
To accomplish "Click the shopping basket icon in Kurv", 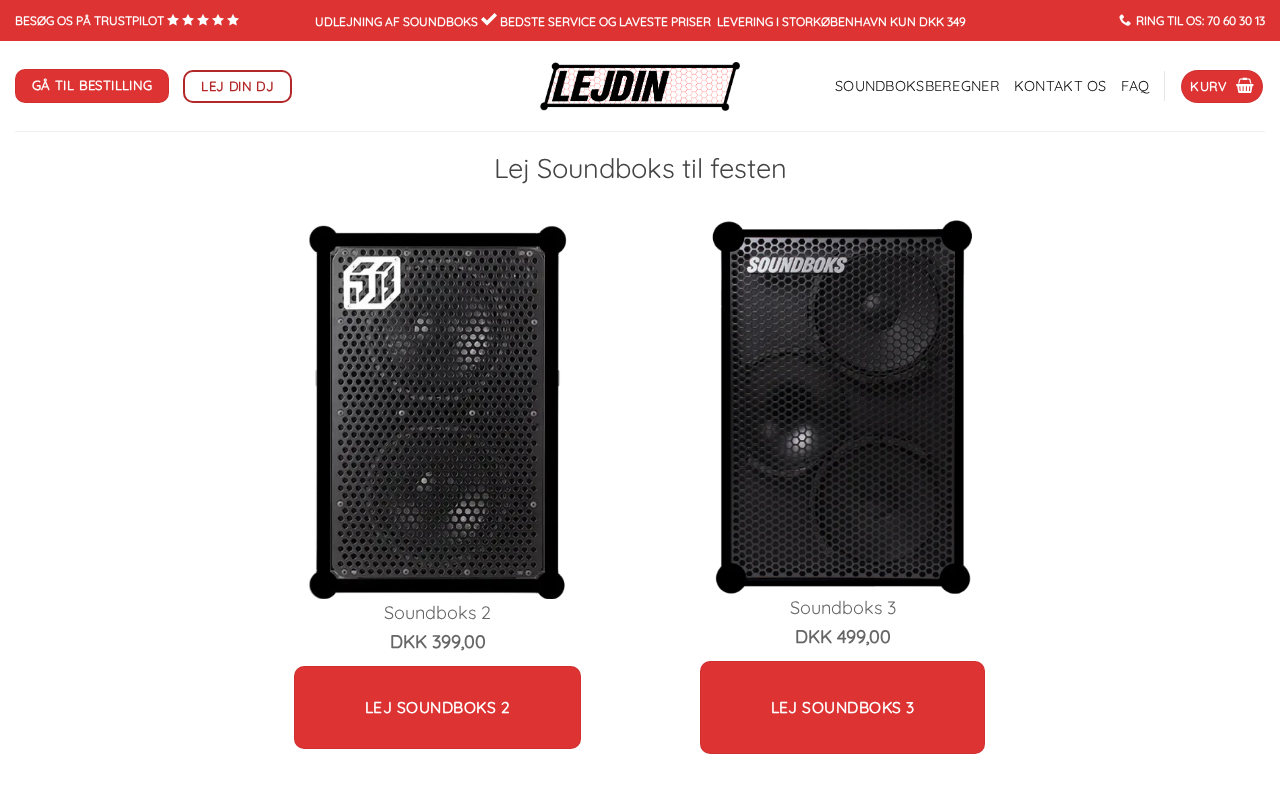I will [1244, 86].
